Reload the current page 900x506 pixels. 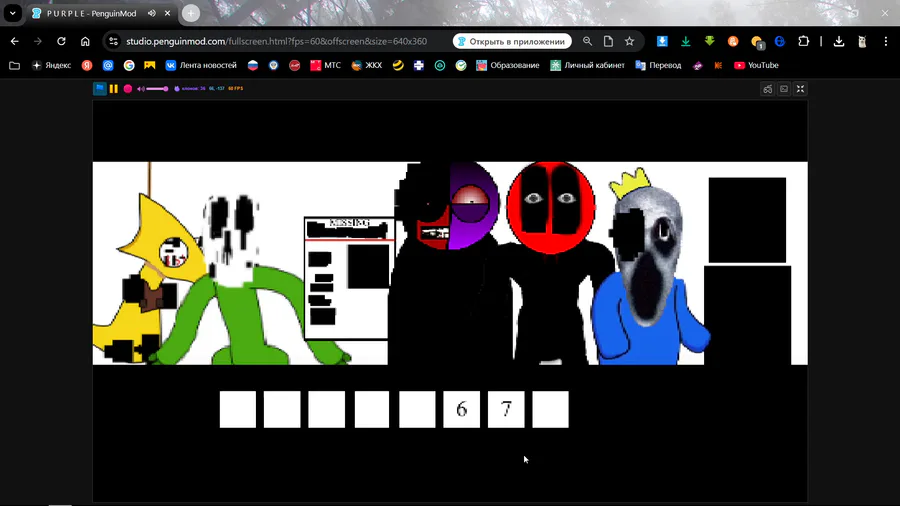coord(61,41)
